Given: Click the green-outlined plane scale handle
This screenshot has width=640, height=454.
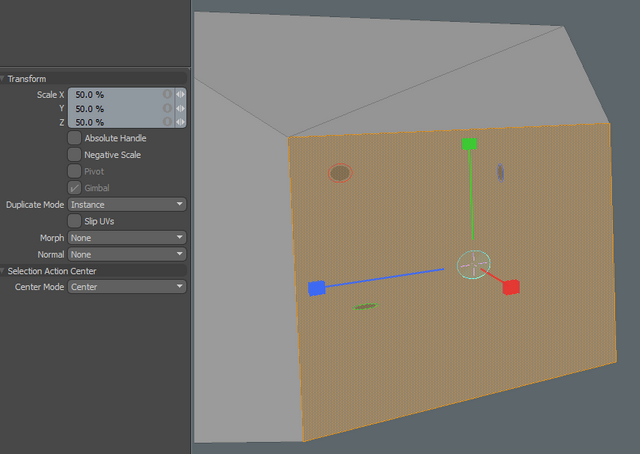Looking at the screenshot, I should 365,307.
